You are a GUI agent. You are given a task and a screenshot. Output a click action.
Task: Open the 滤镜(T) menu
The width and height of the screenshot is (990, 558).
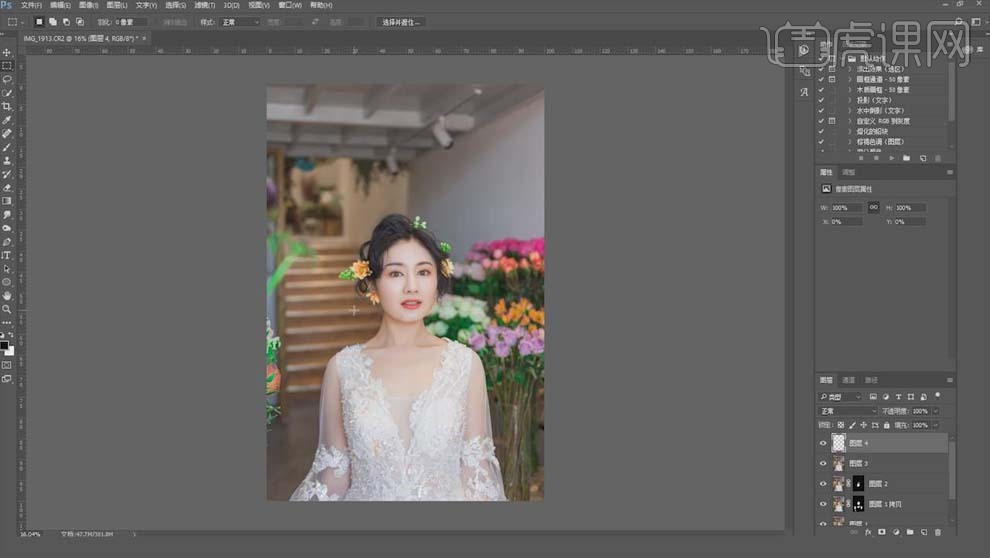click(203, 5)
